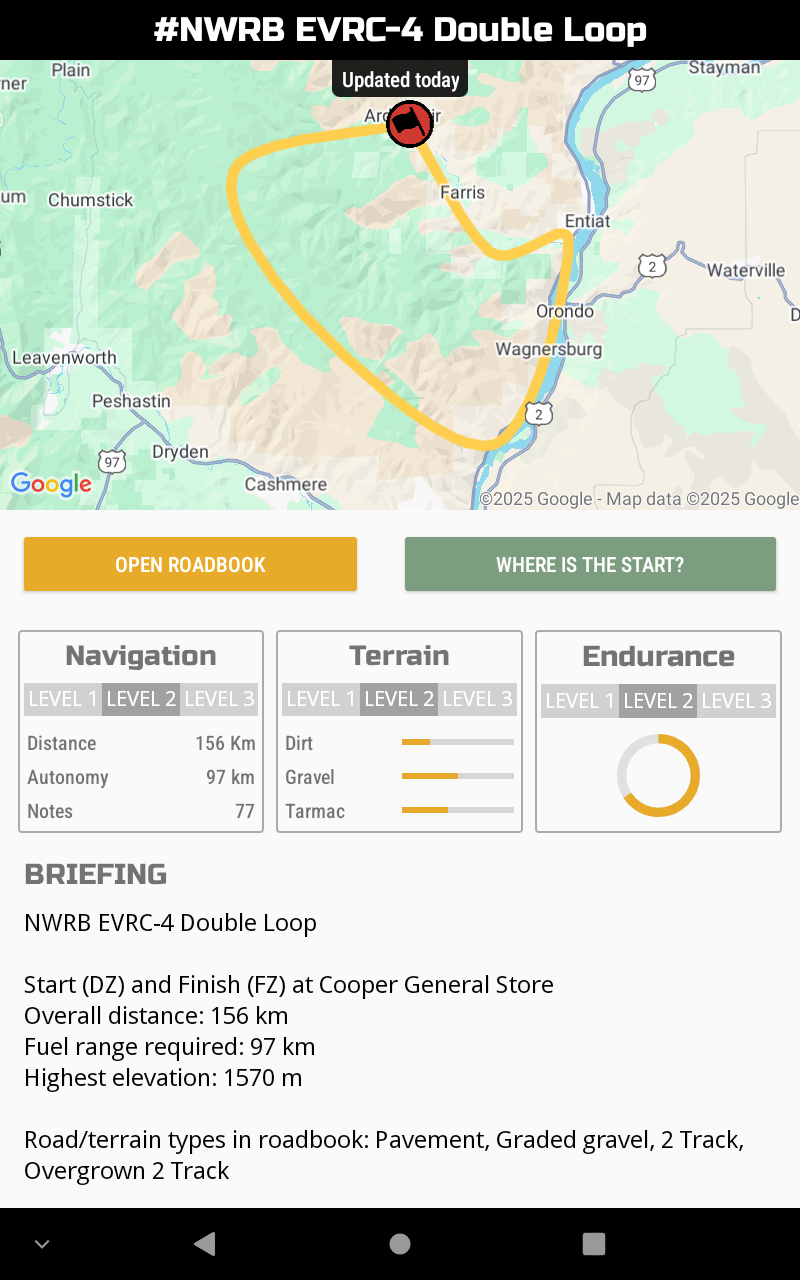The height and width of the screenshot is (1280, 800).
Task: Select the US-97 shield near Dryden
Action: tap(112, 462)
